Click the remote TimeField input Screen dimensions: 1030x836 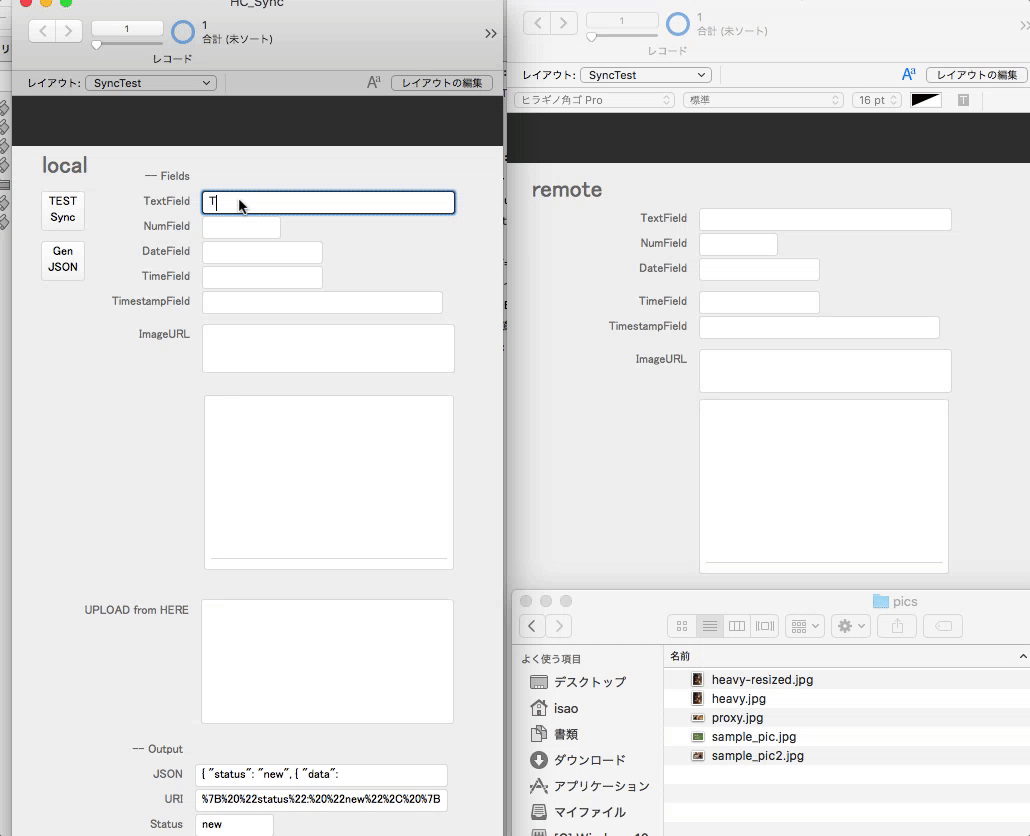pos(759,302)
